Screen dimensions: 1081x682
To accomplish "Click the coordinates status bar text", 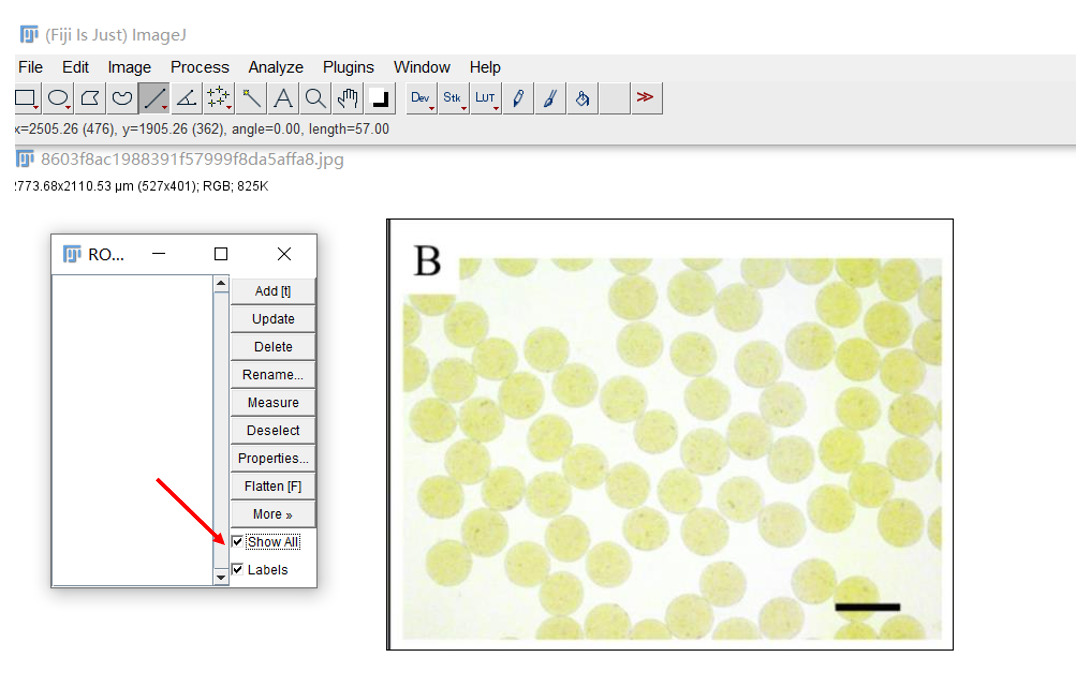I will (x=201, y=129).
